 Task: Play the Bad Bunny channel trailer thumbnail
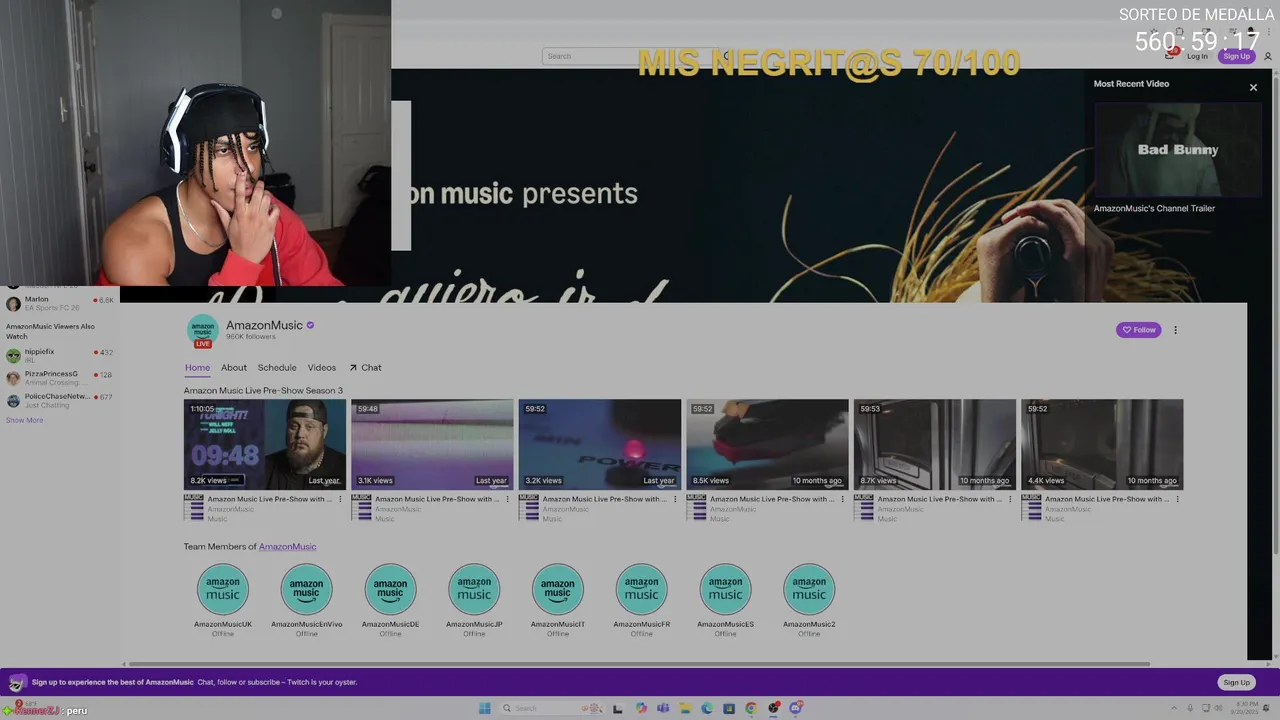click(1177, 149)
